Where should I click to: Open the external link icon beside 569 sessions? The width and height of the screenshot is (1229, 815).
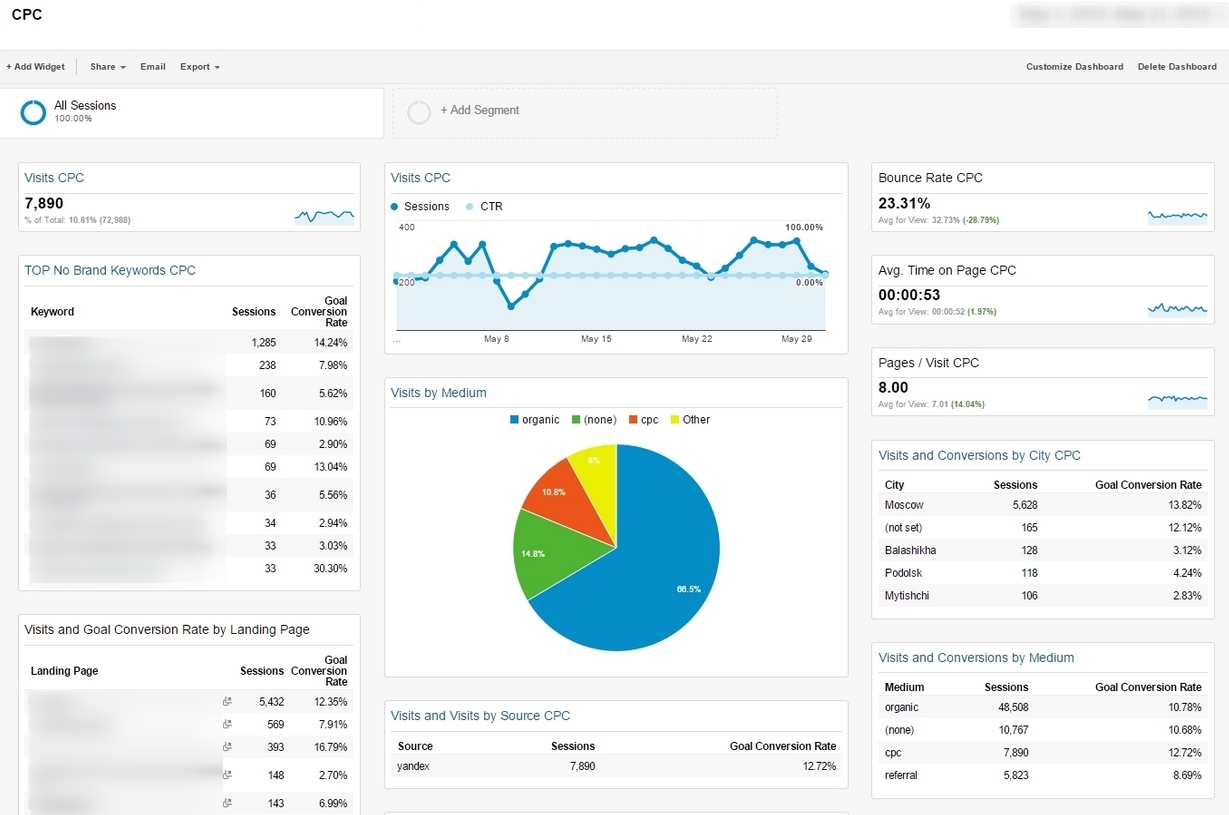click(227, 724)
